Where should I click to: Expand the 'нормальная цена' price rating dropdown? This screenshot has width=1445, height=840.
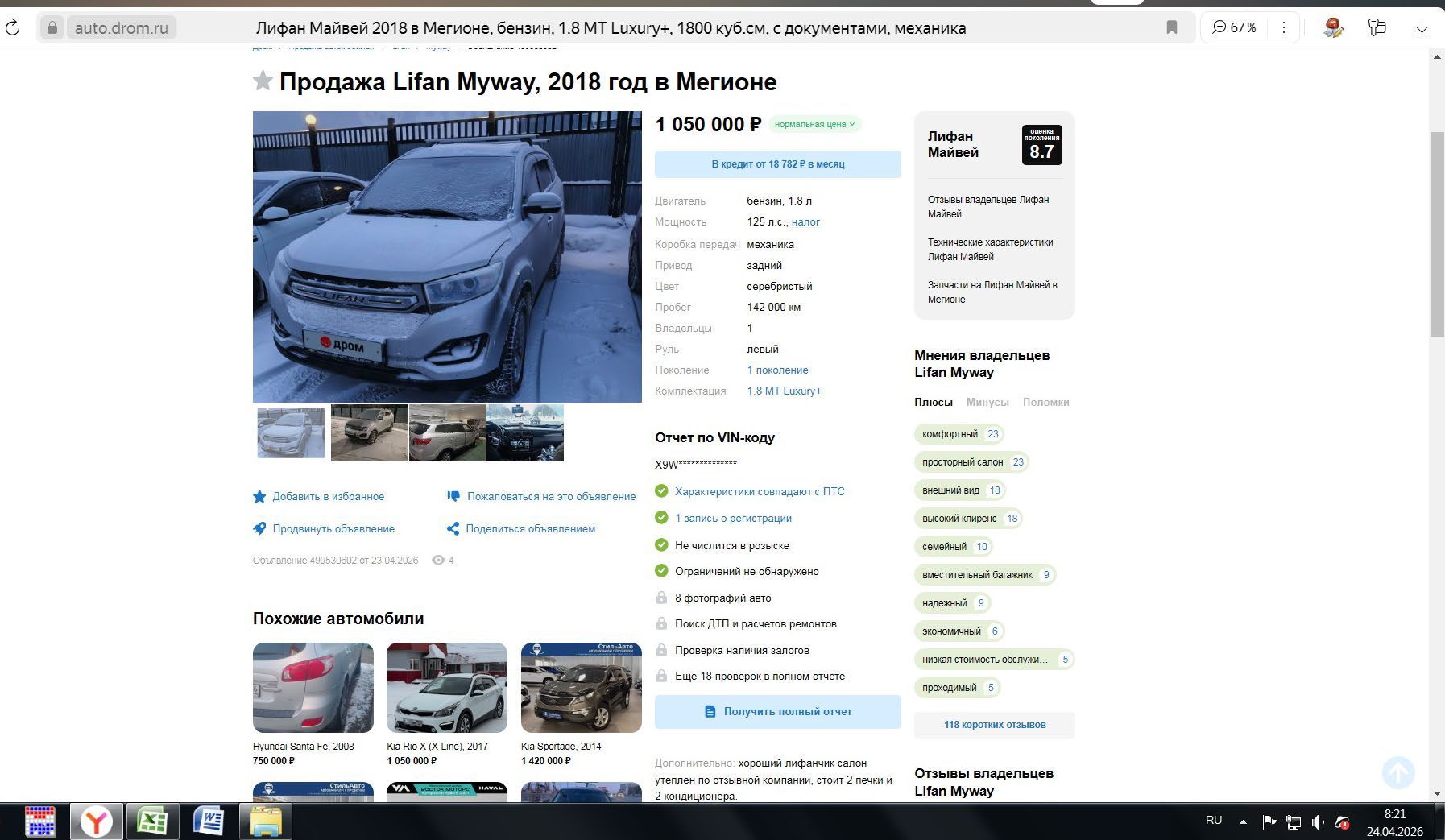pos(814,124)
